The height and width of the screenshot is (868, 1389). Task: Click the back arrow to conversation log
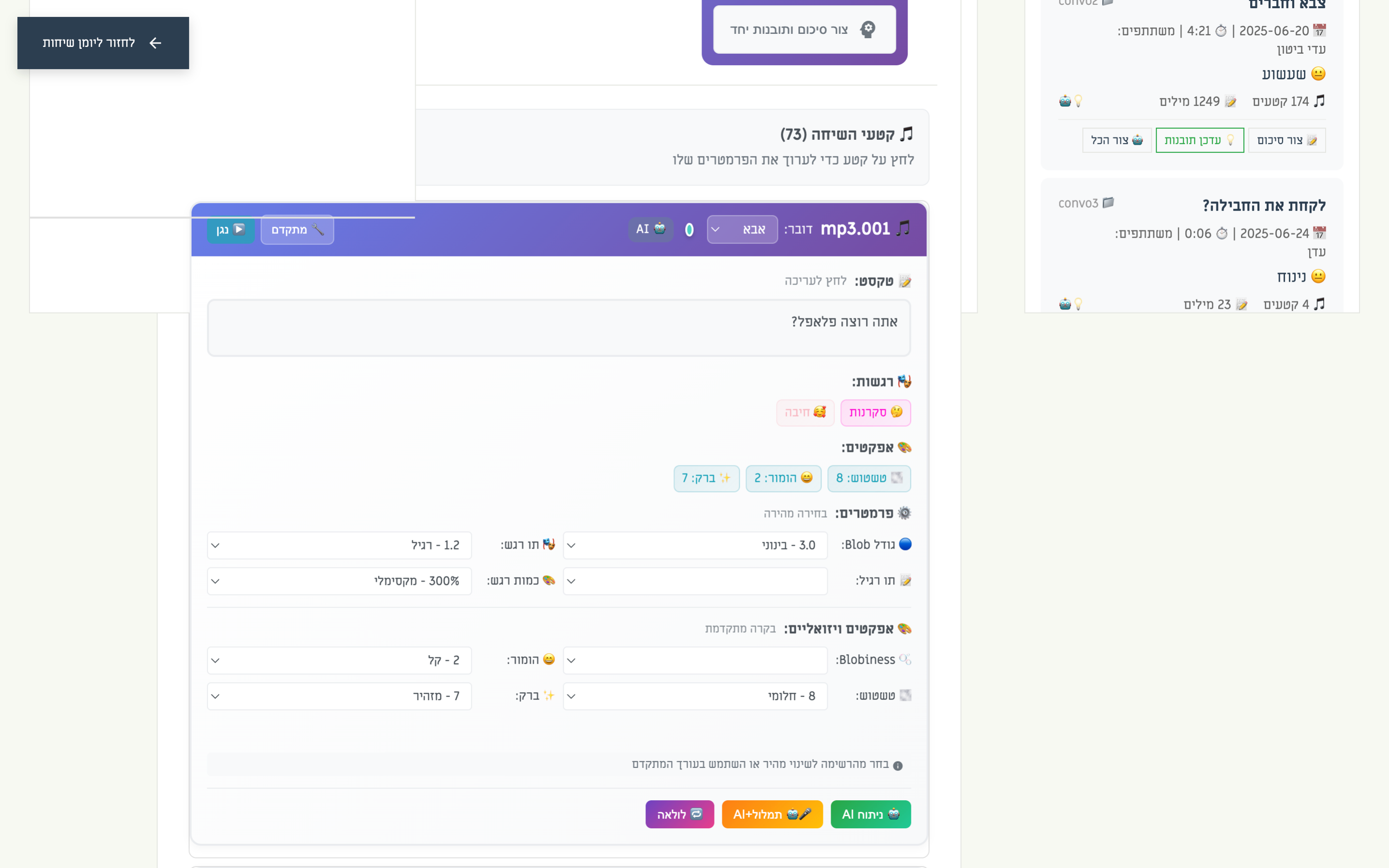155,43
